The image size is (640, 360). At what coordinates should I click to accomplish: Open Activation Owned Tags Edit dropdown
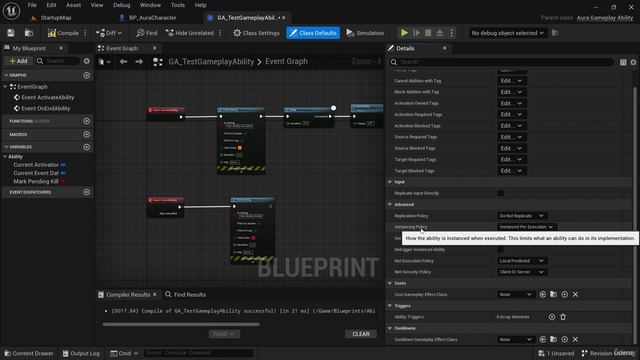click(511, 103)
